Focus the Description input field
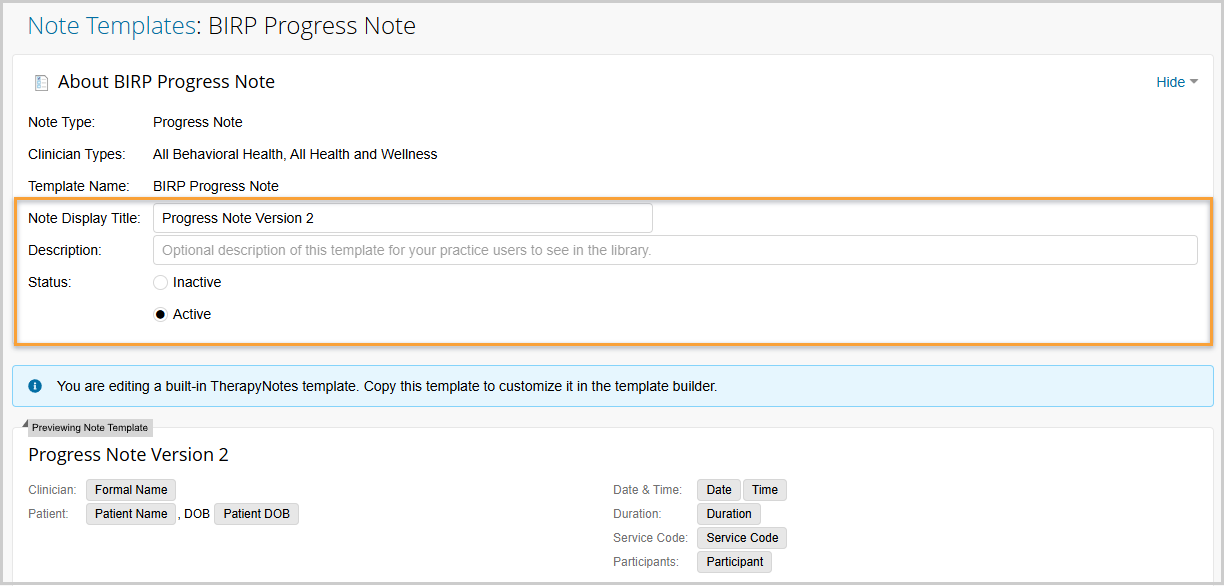Screen dimensions: 1224x586 point(675,250)
